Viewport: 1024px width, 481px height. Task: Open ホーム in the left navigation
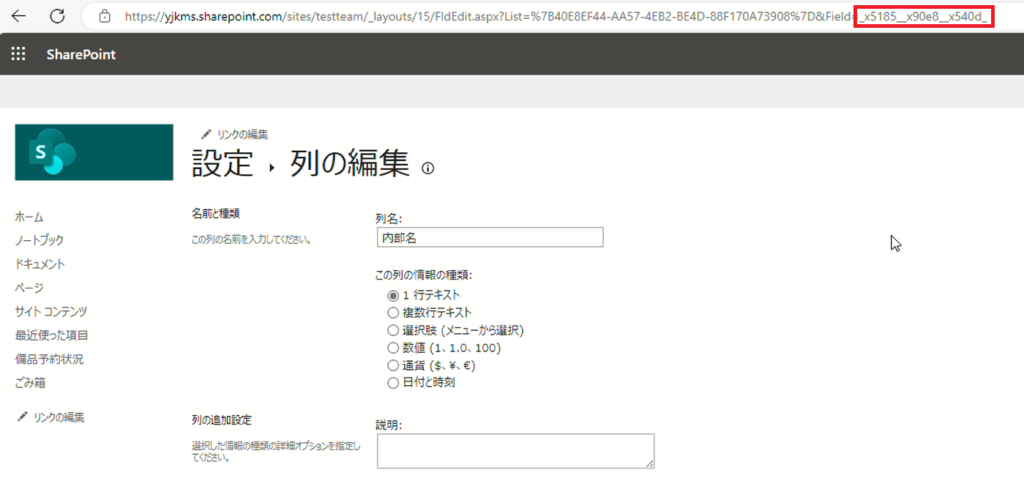pyautogui.click(x=29, y=217)
